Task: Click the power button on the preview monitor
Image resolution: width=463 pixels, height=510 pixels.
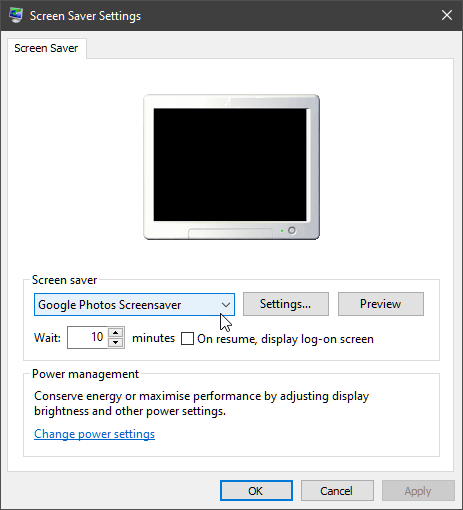Action: pos(292,230)
